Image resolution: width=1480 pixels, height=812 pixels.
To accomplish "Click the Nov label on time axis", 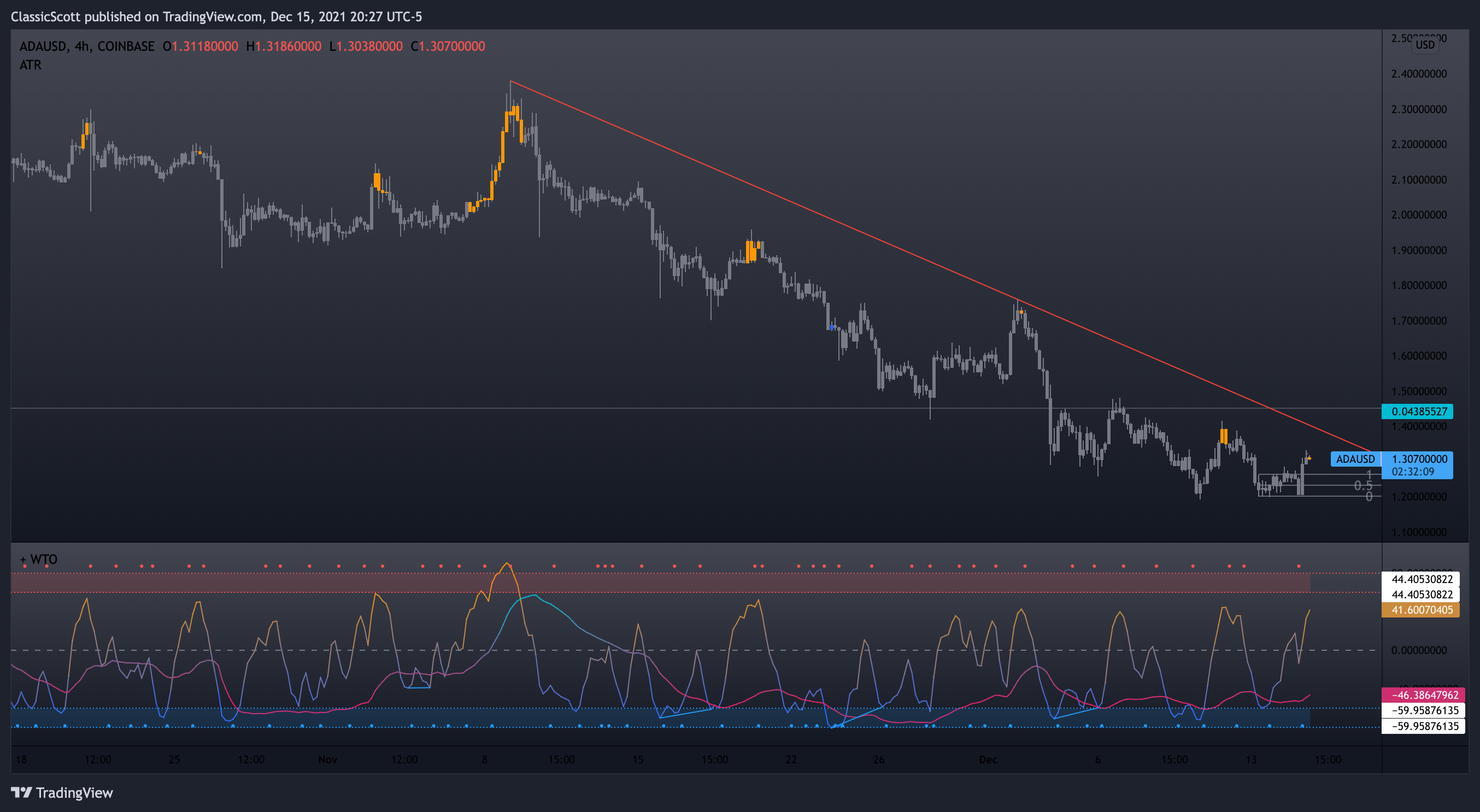I will (327, 759).
